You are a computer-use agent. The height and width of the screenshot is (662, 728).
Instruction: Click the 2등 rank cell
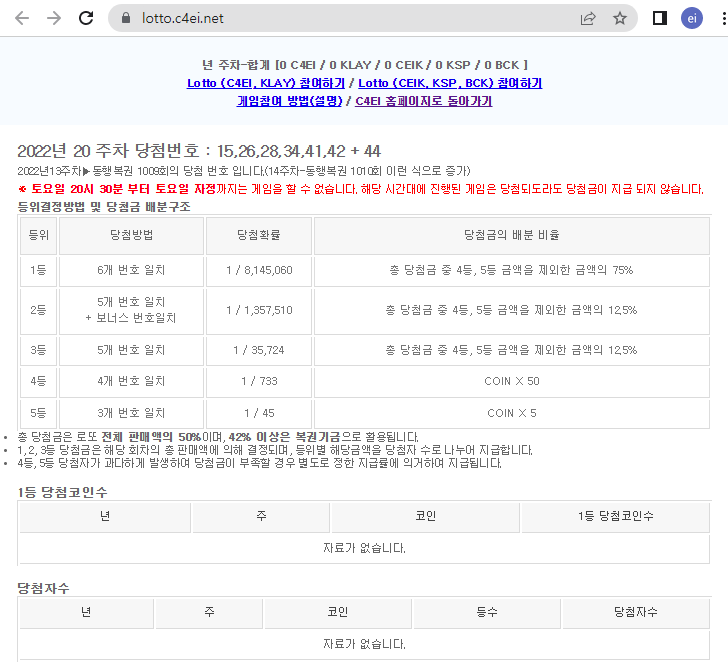[x=39, y=311]
